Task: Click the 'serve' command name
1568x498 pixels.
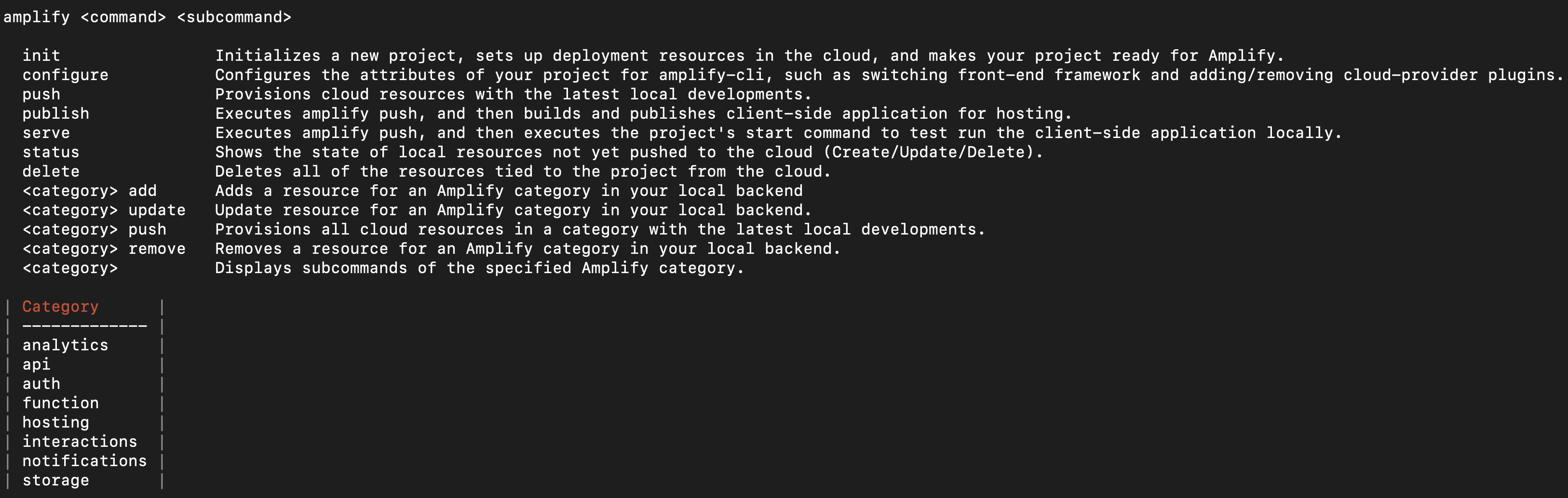Action: (46, 133)
